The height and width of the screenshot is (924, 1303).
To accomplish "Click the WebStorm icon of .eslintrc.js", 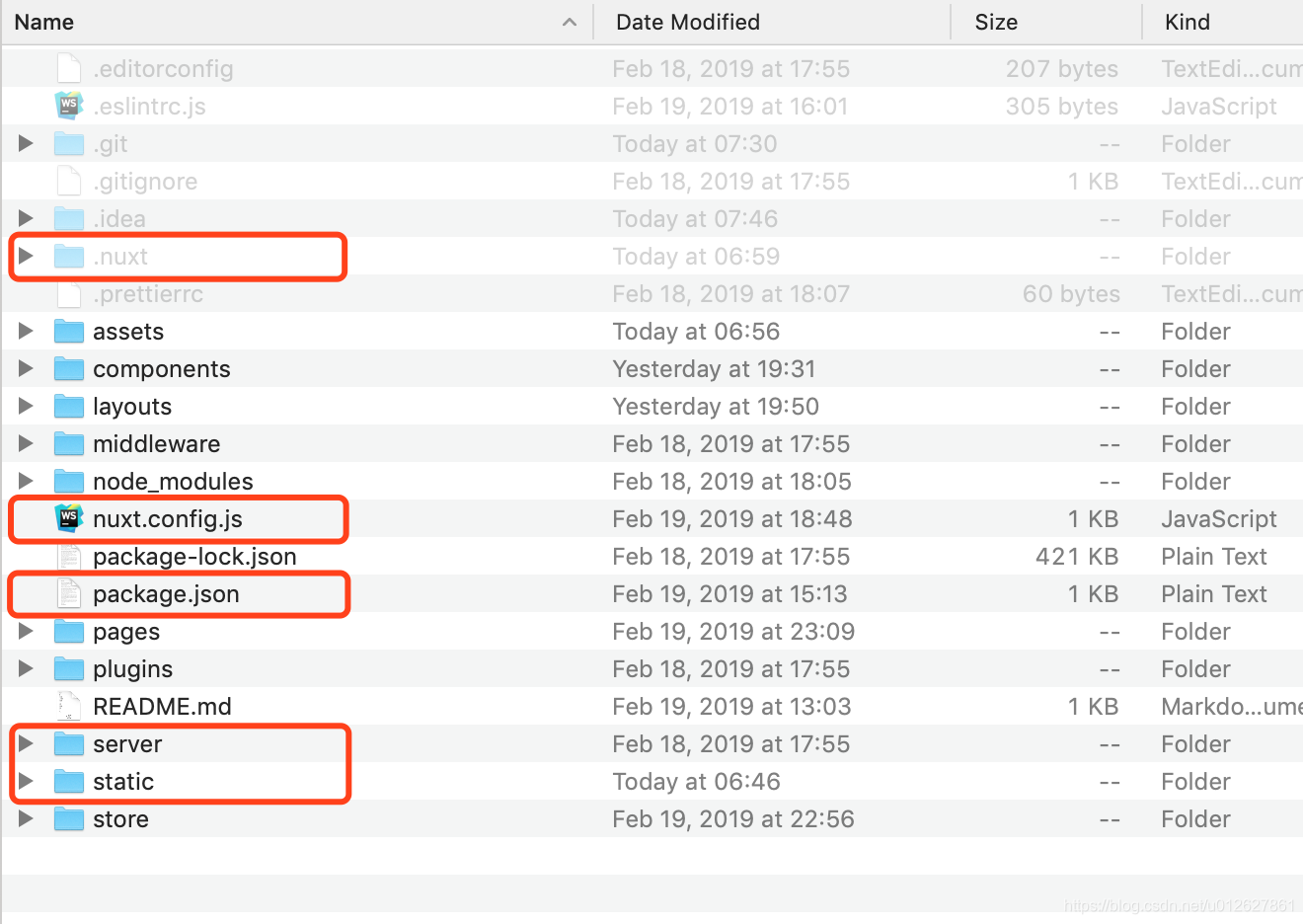I will pyautogui.click(x=68, y=106).
